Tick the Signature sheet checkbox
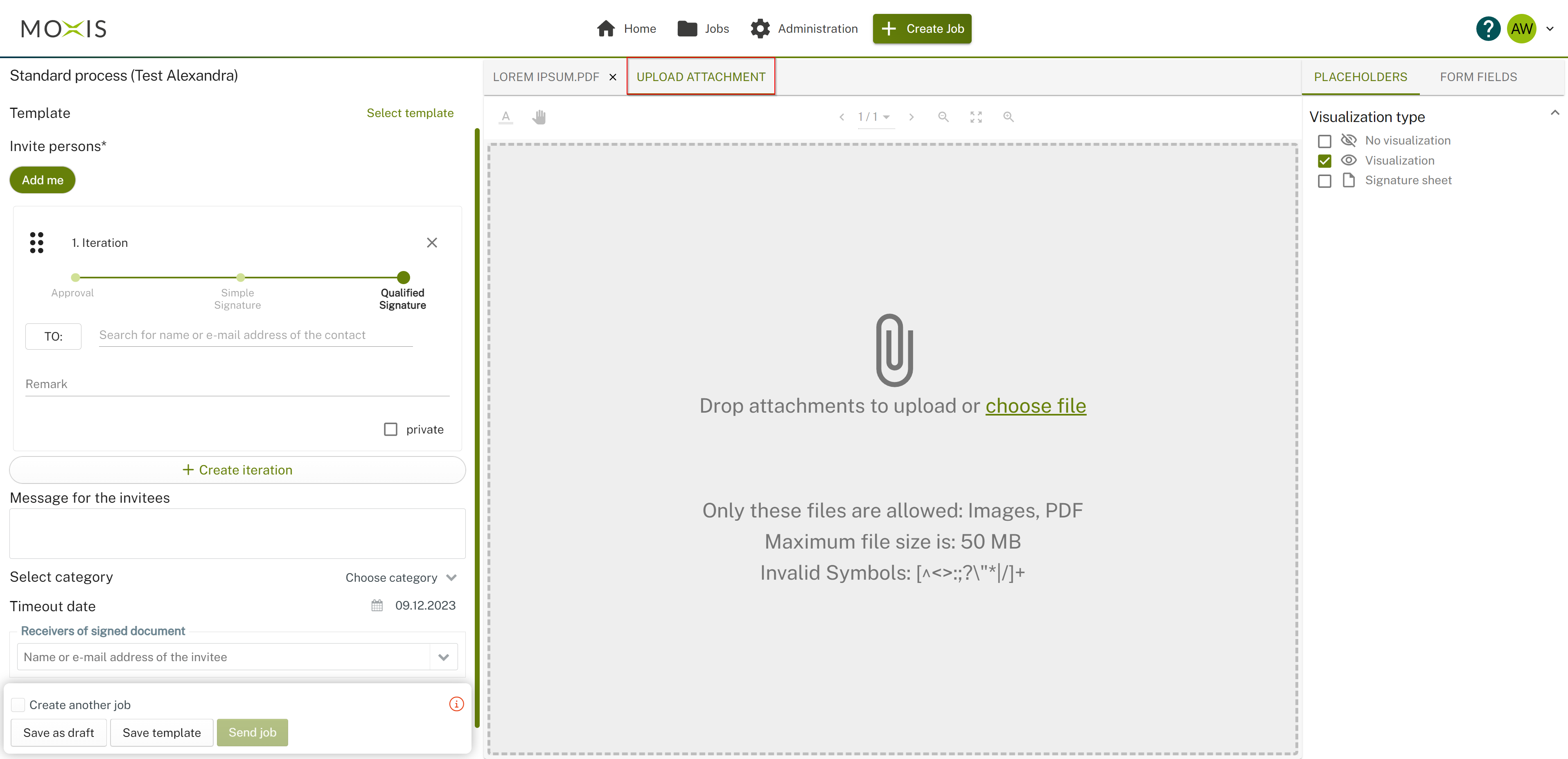 coord(1324,181)
